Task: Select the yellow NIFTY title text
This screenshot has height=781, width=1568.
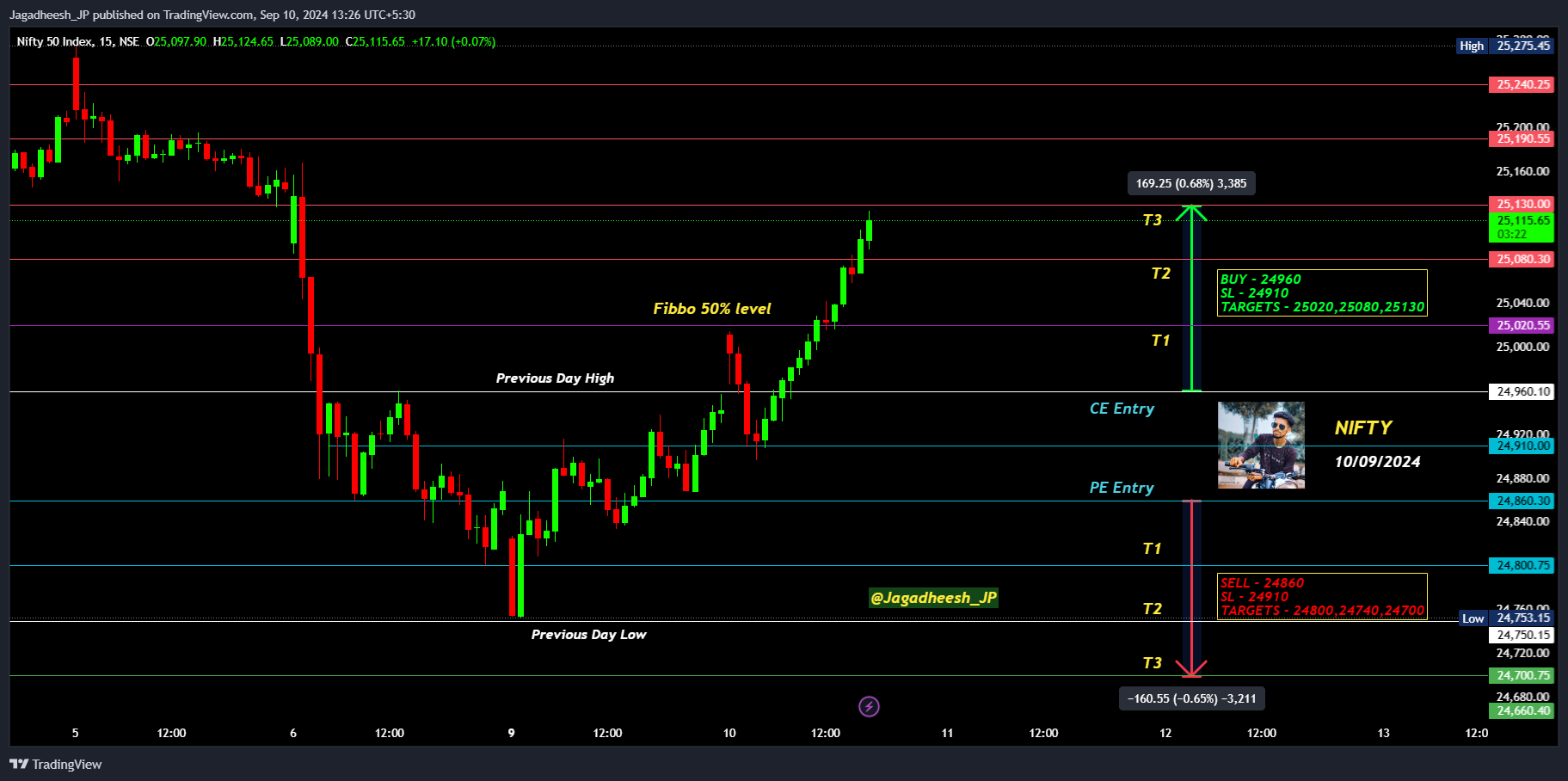Action: click(1363, 427)
